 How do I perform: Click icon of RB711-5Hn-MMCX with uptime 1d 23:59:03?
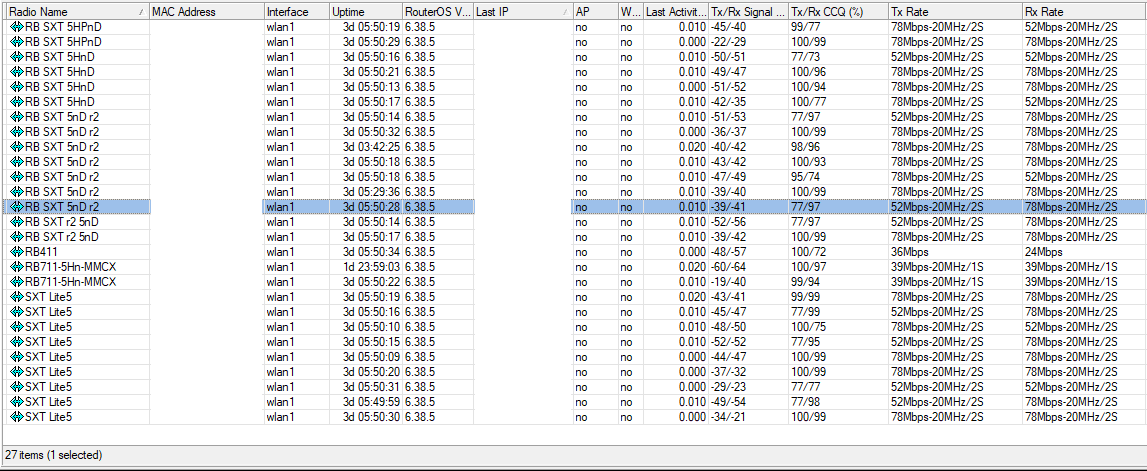(x=18, y=267)
